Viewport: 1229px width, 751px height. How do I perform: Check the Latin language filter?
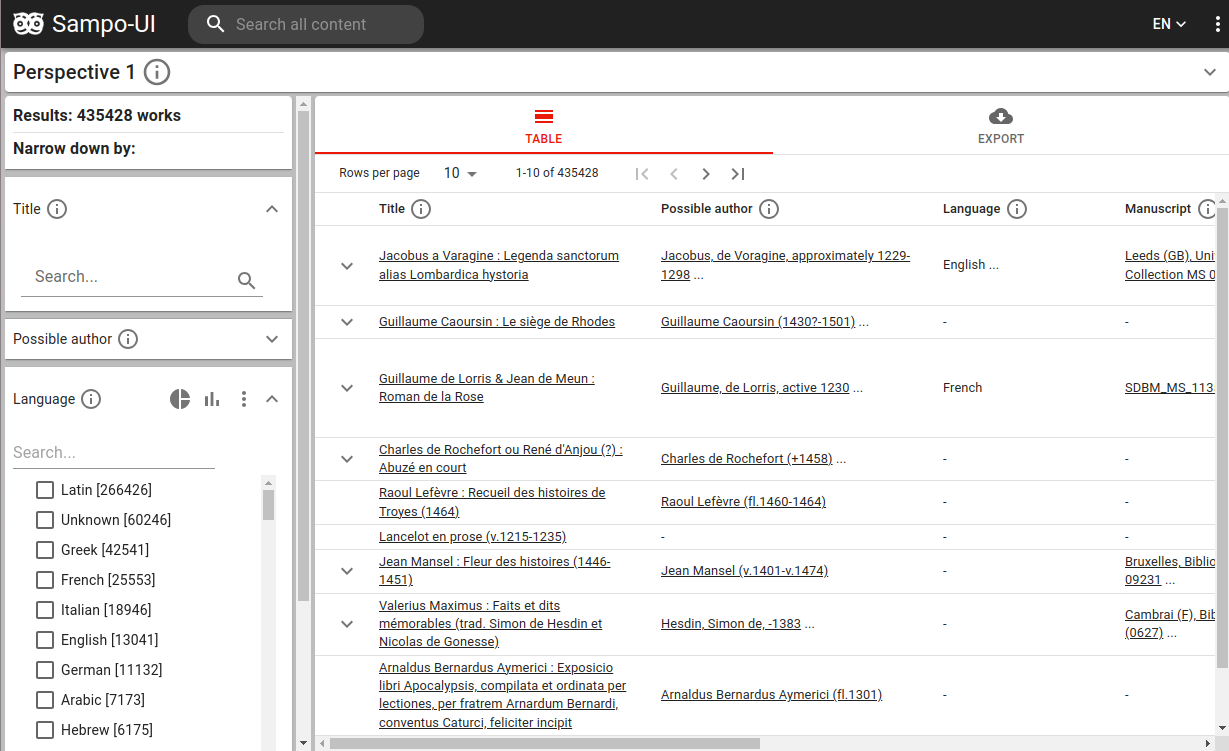(45, 490)
